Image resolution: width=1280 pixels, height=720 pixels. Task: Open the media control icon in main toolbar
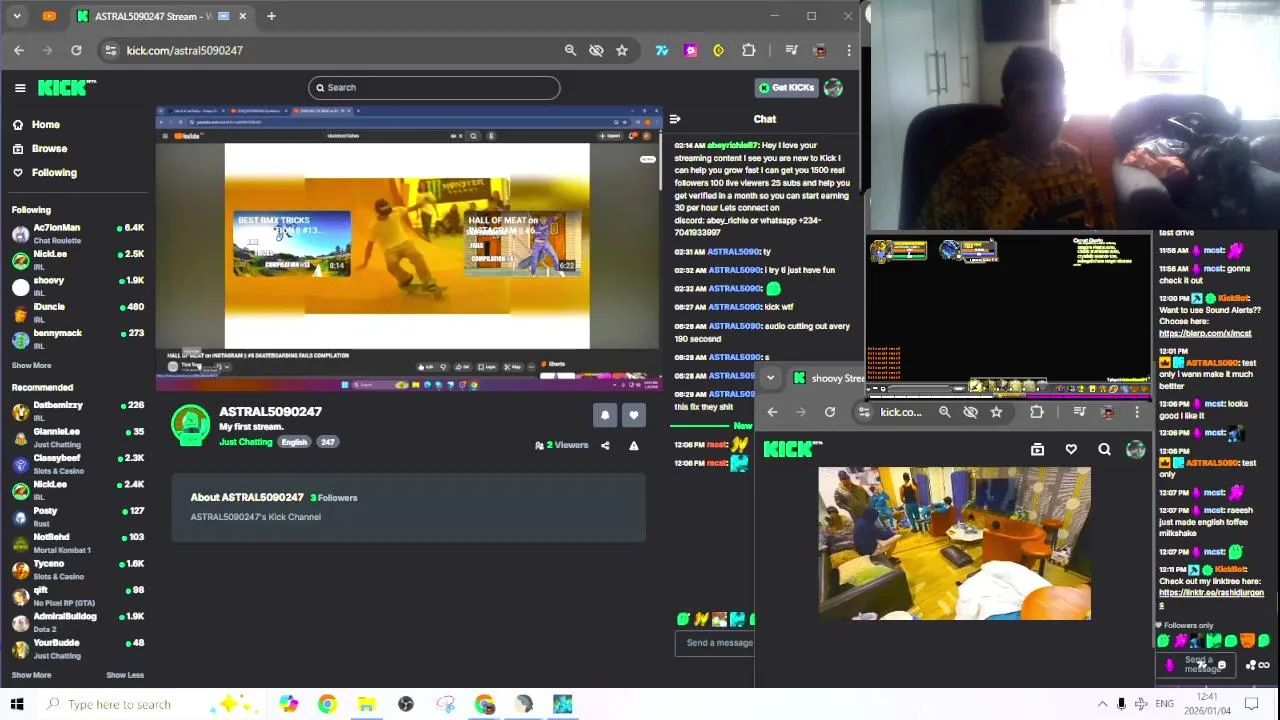(791, 50)
